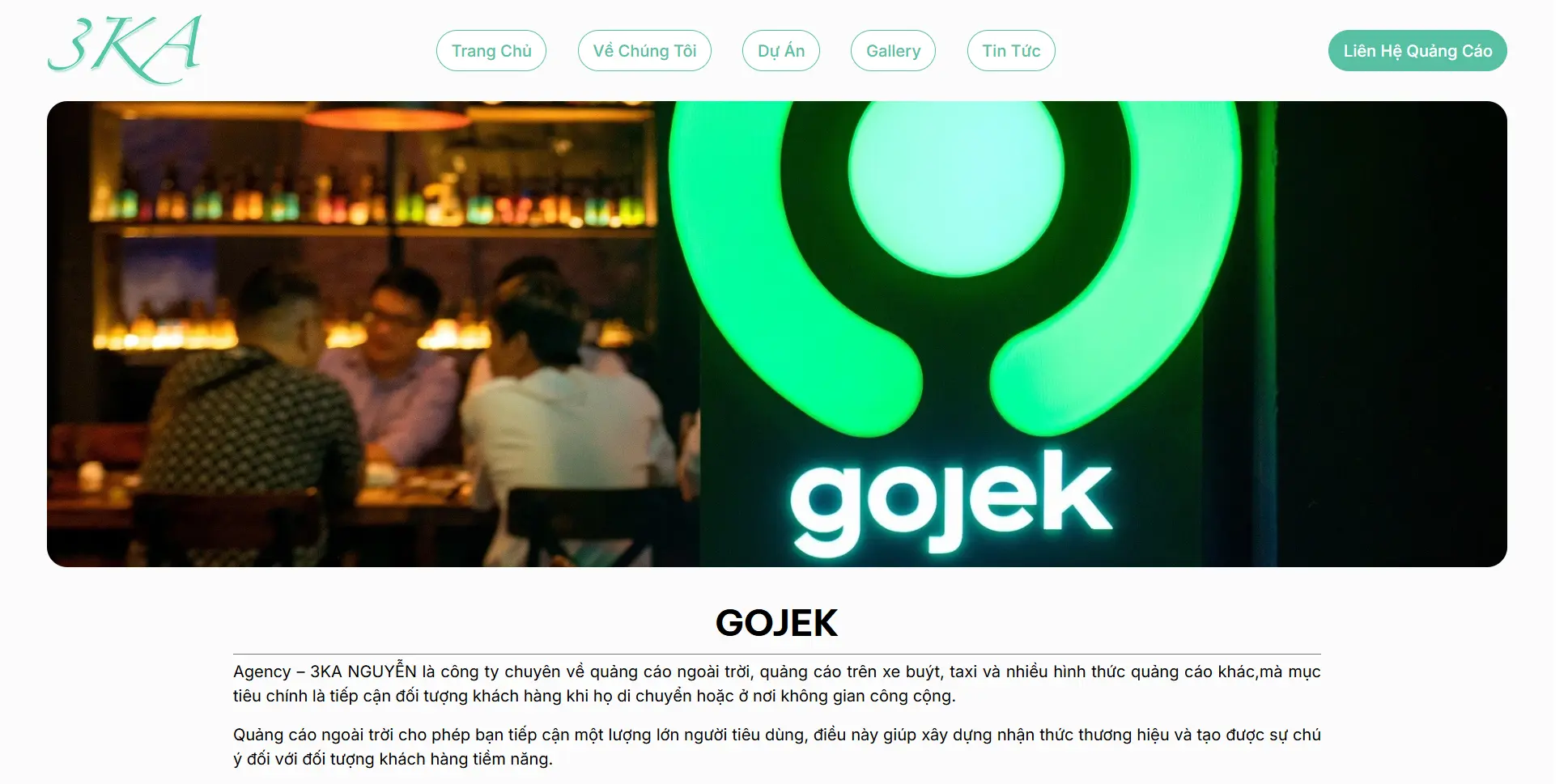Click the 3KA script logo
The image size is (1568, 784).
125,50
